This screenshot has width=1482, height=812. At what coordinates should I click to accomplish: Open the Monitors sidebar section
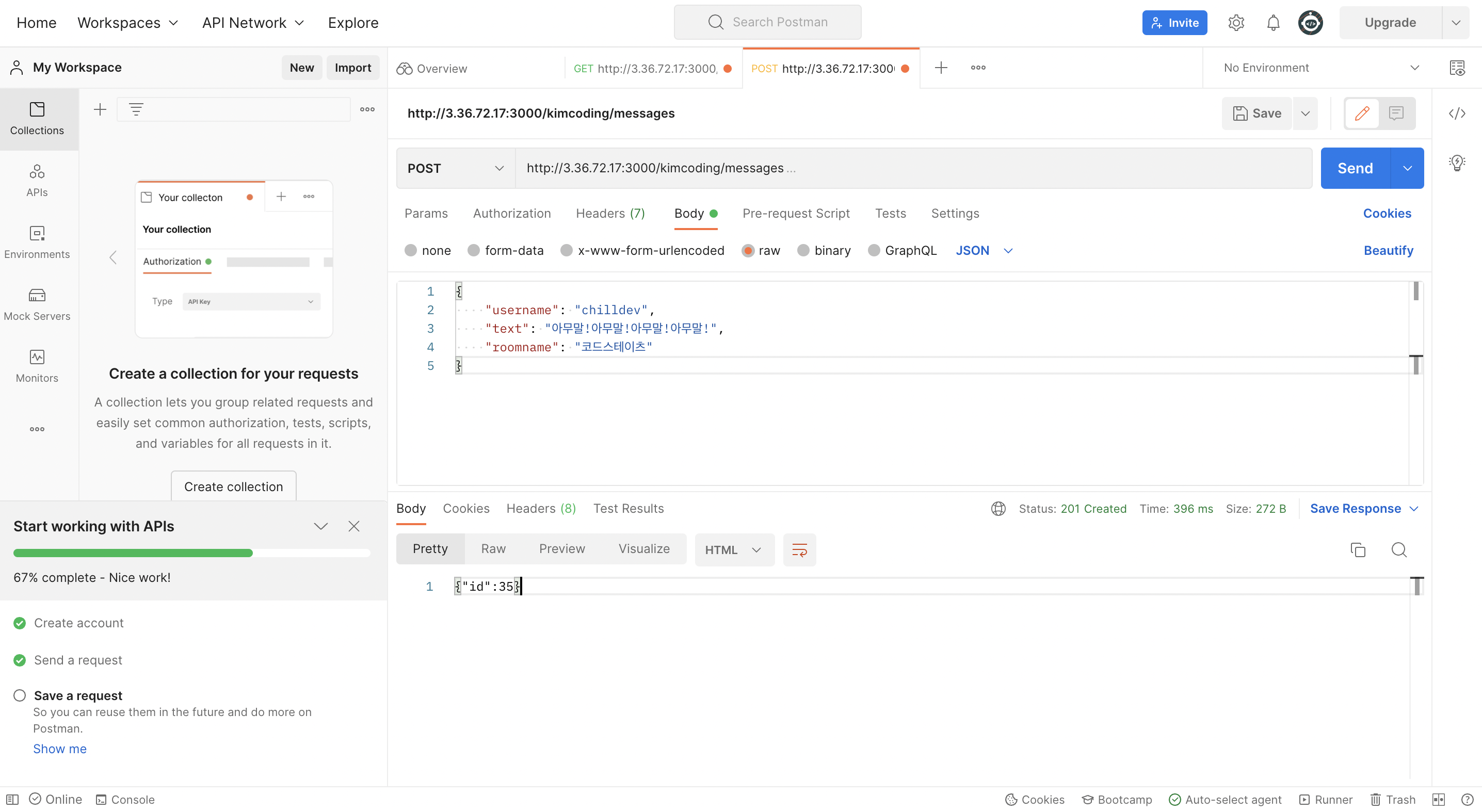[x=37, y=366]
